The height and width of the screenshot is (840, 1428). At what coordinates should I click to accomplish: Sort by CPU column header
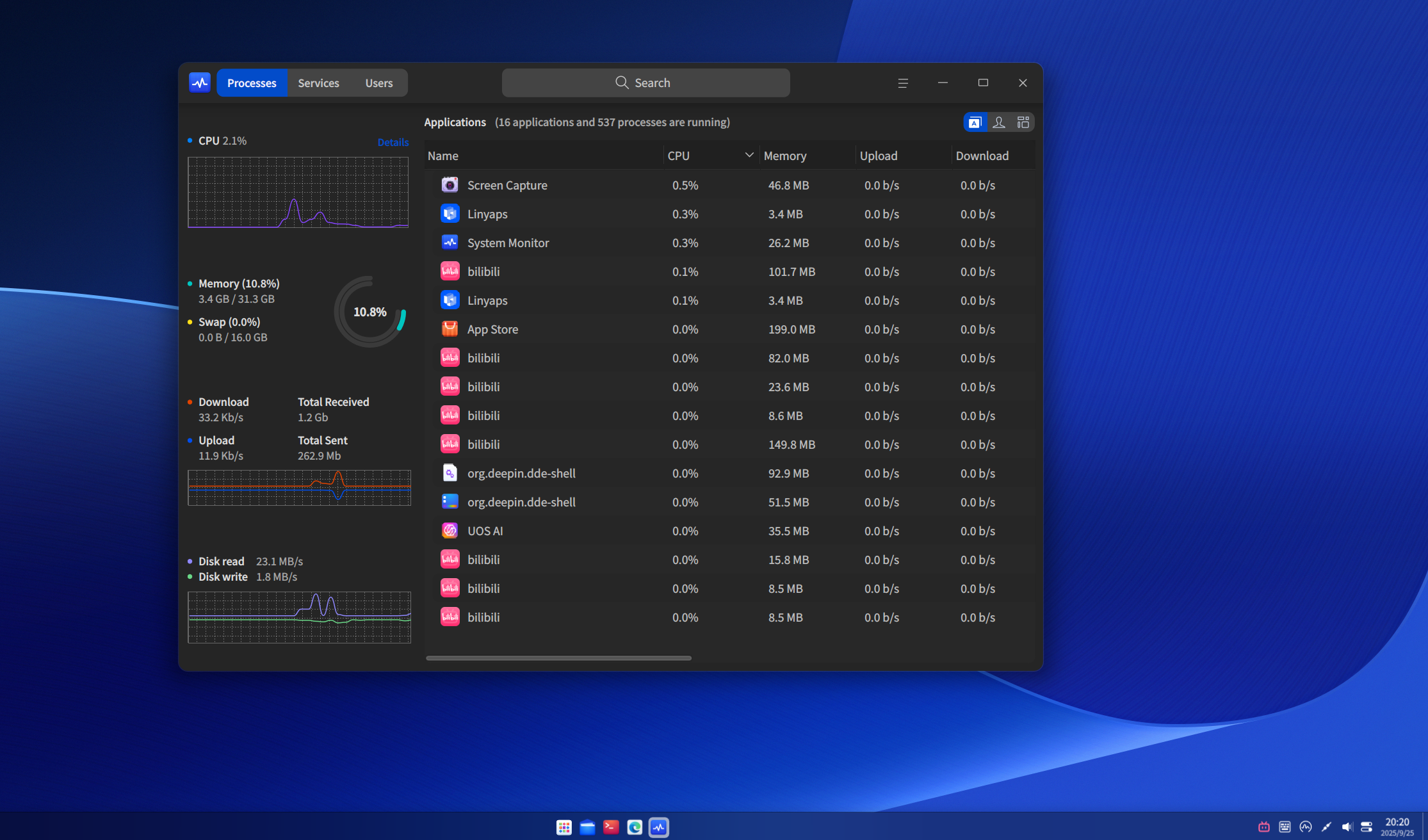click(x=711, y=156)
